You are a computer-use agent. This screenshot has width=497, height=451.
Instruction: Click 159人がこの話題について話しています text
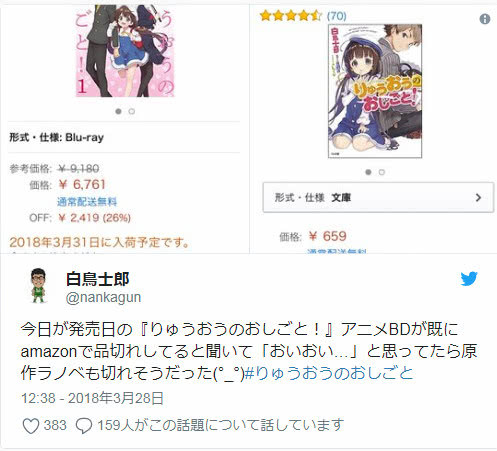(x=220, y=425)
